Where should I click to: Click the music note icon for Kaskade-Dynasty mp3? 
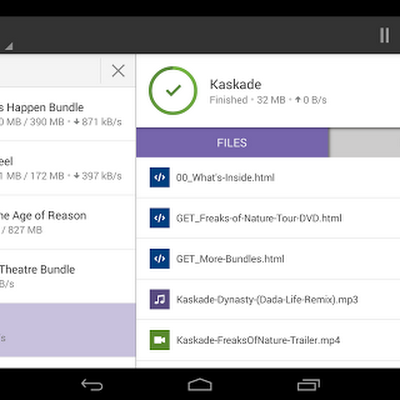[x=160, y=299]
